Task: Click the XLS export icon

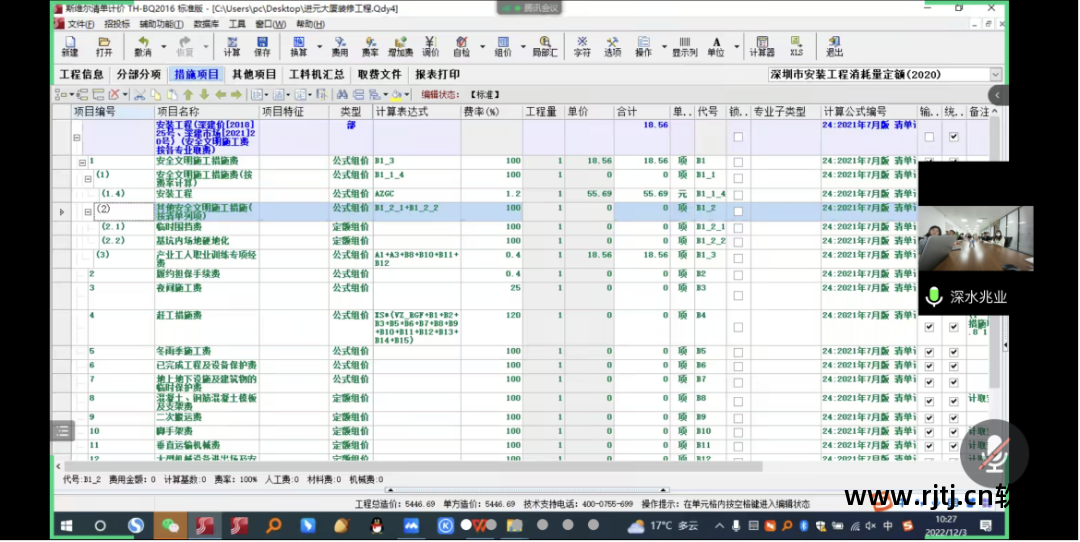Action: click(796, 46)
